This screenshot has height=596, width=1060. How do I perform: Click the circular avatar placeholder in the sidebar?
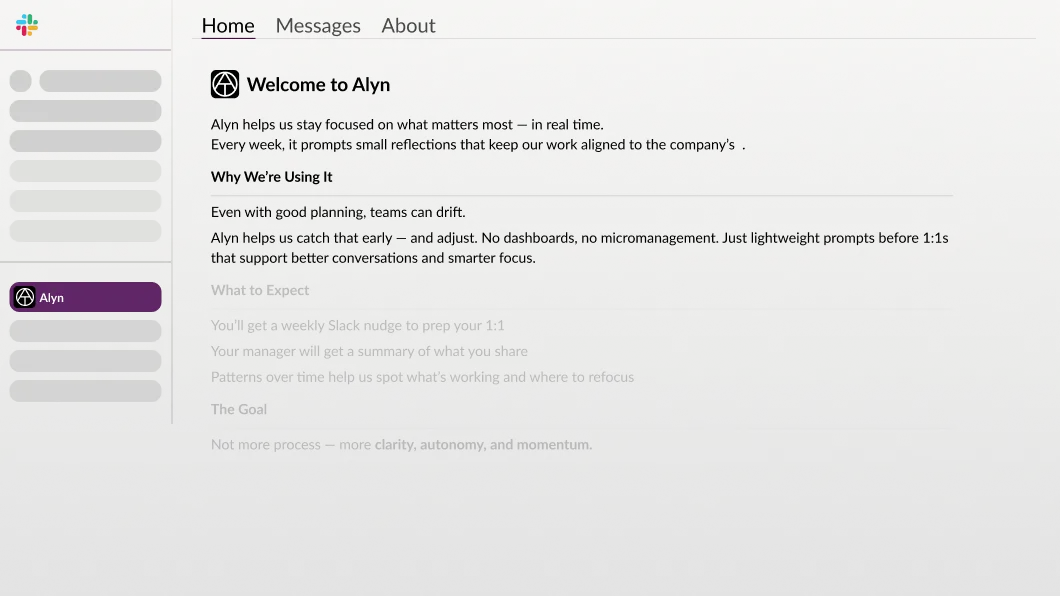20,81
